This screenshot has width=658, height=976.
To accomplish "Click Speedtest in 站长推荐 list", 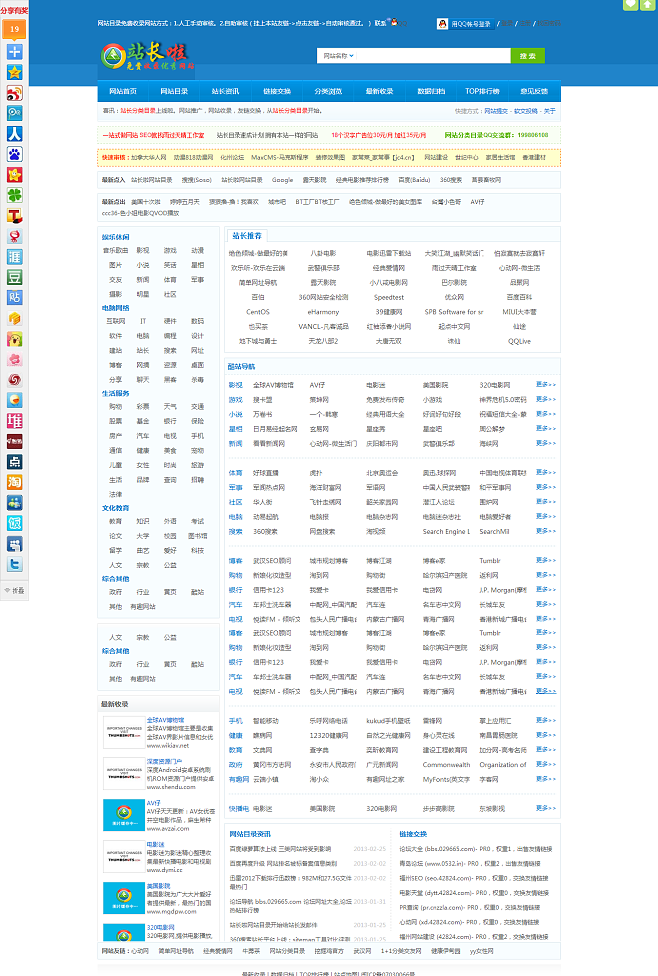I will pyautogui.click(x=389, y=297).
